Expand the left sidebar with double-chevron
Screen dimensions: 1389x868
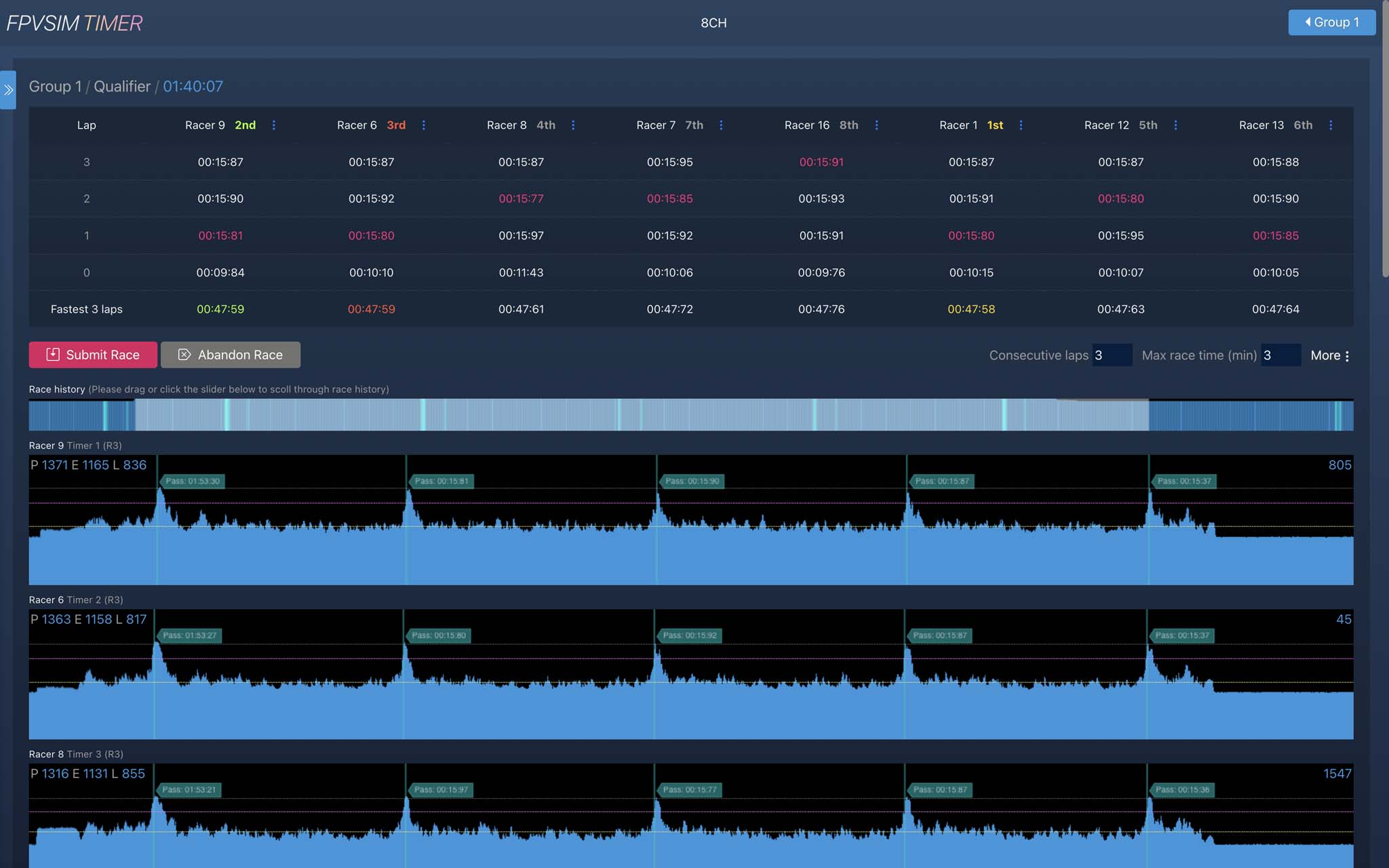click(x=8, y=90)
